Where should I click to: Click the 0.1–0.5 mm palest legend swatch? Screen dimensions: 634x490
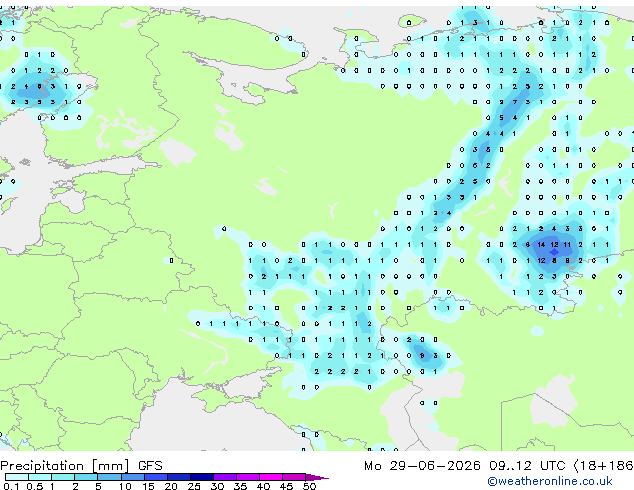(17, 477)
